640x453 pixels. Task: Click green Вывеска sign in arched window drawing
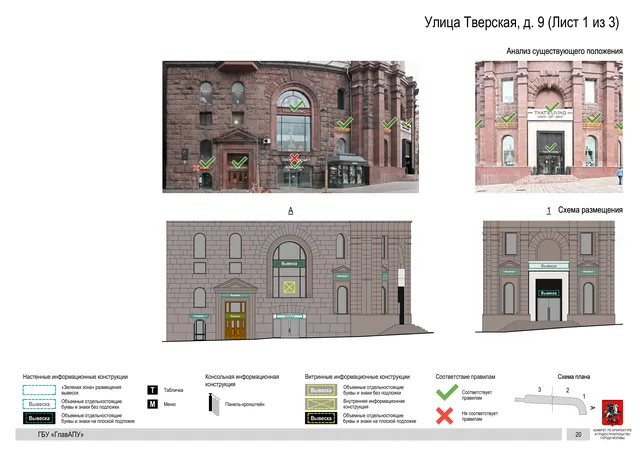point(289,264)
